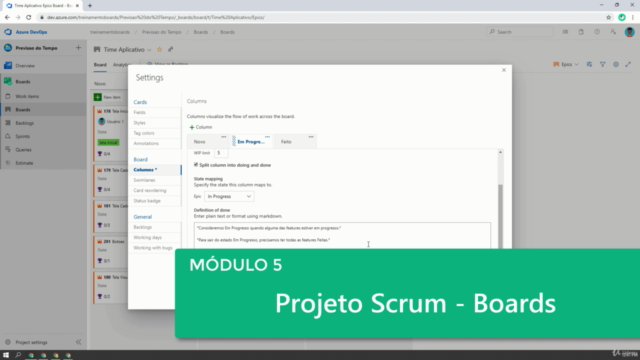Open user settings icon in header

[613, 32]
